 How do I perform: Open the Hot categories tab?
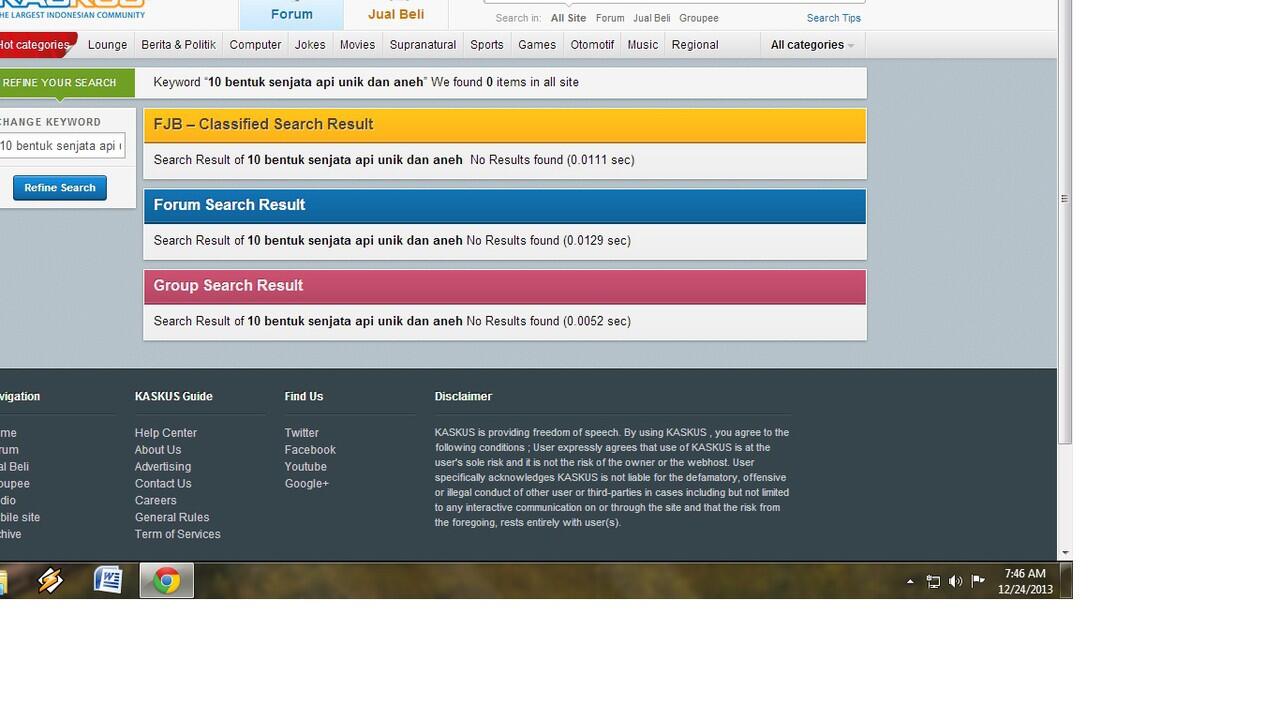[36, 45]
